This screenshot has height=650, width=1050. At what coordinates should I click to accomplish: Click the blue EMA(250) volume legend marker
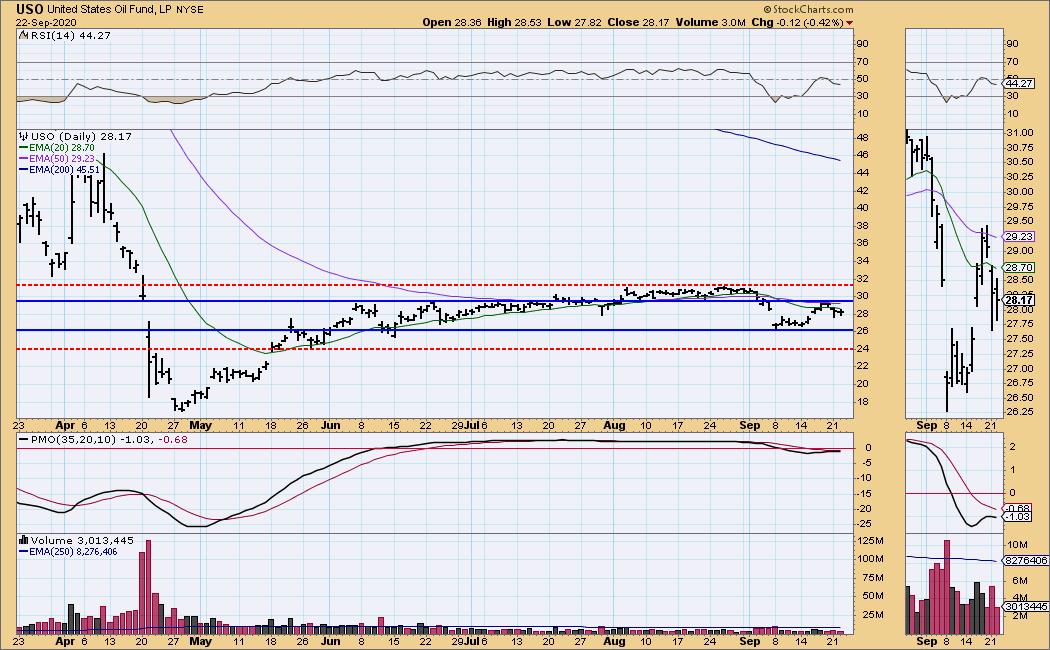pyautogui.click(x=23, y=552)
